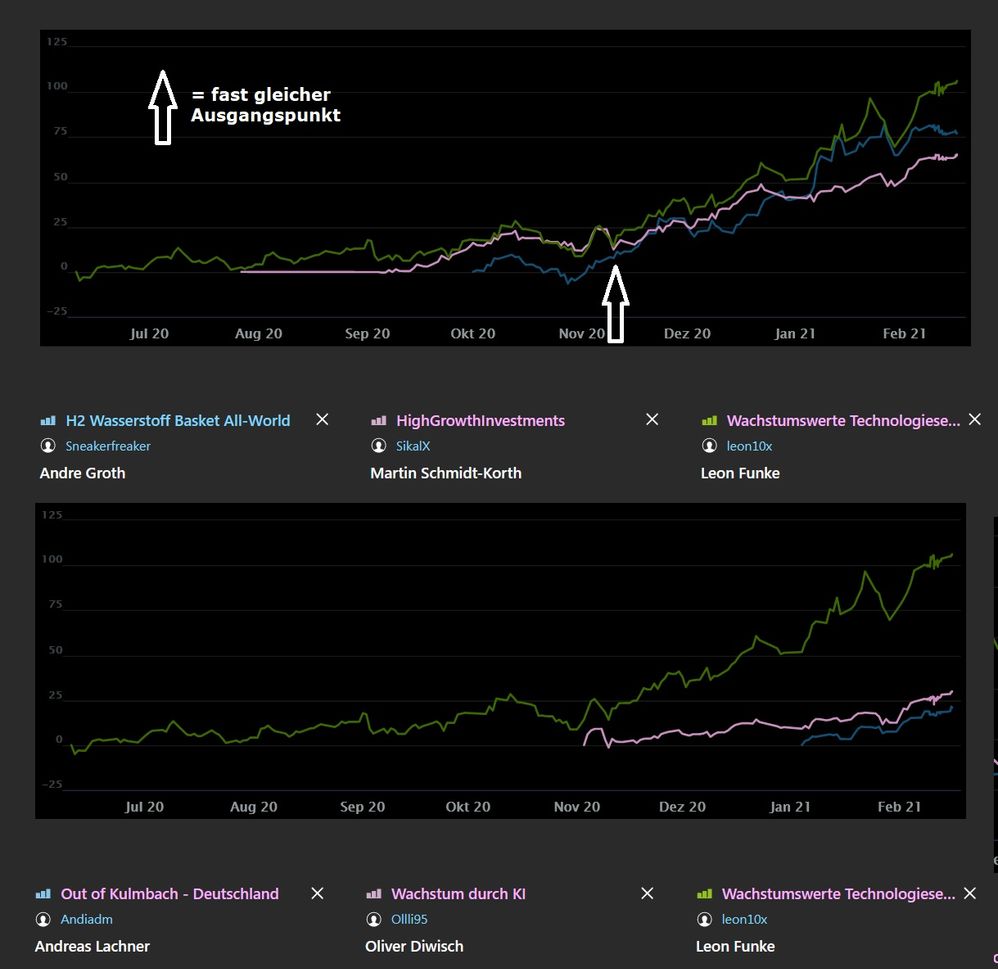Remove Out of Kulmbach - Deutschland from comparison

317,893
